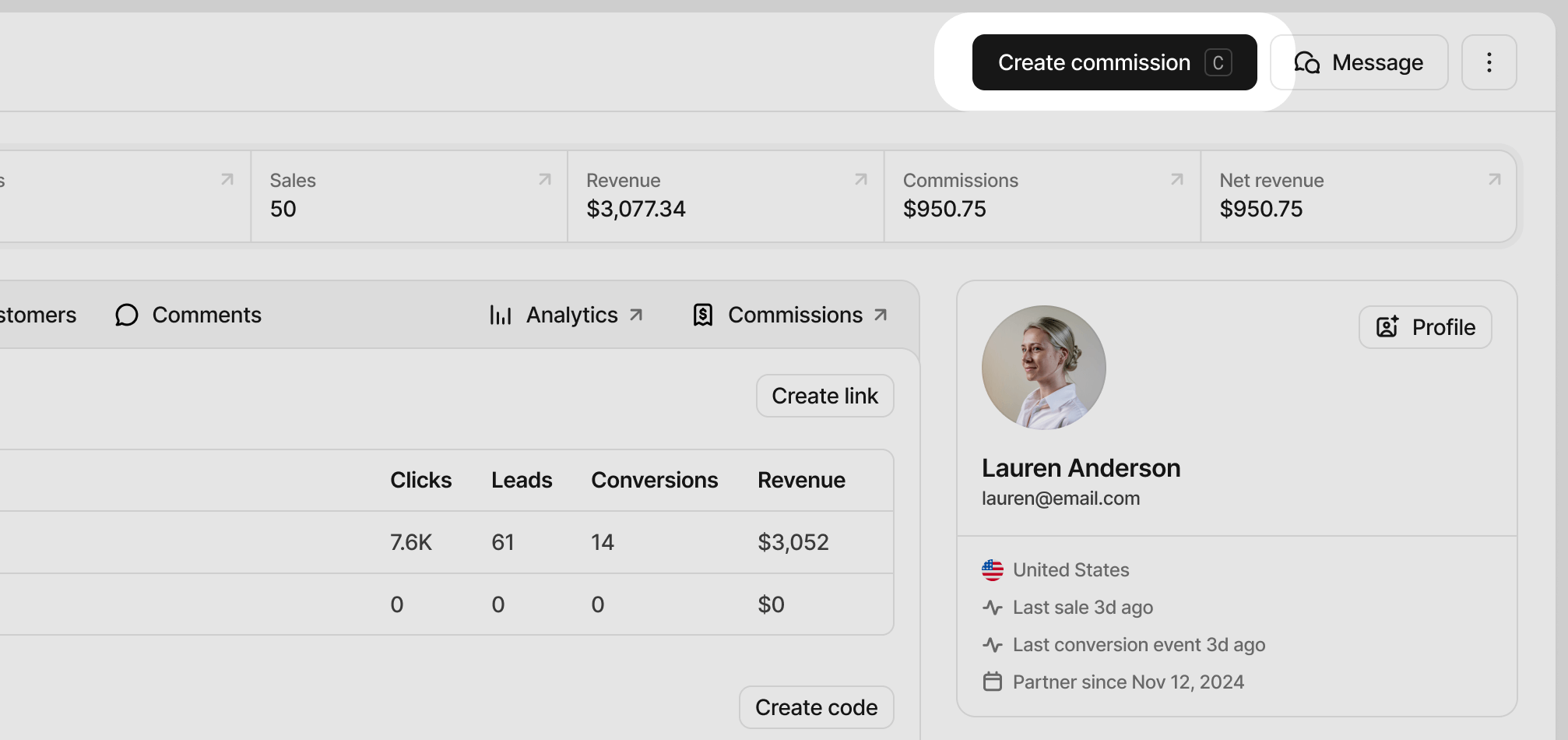Open the Commissions stat card arrow icon
The image size is (1568, 740).
1177,180
